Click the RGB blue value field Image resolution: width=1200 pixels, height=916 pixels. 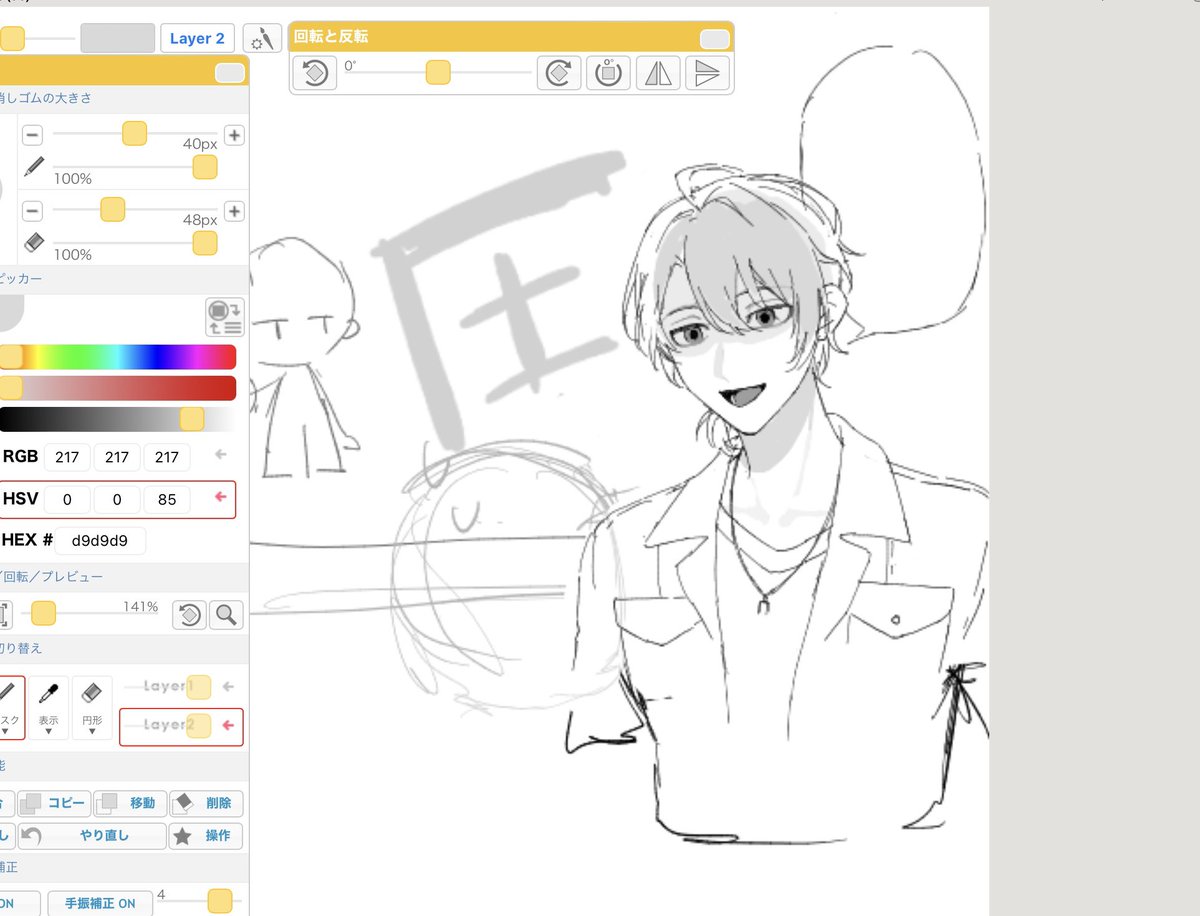[x=167, y=457]
